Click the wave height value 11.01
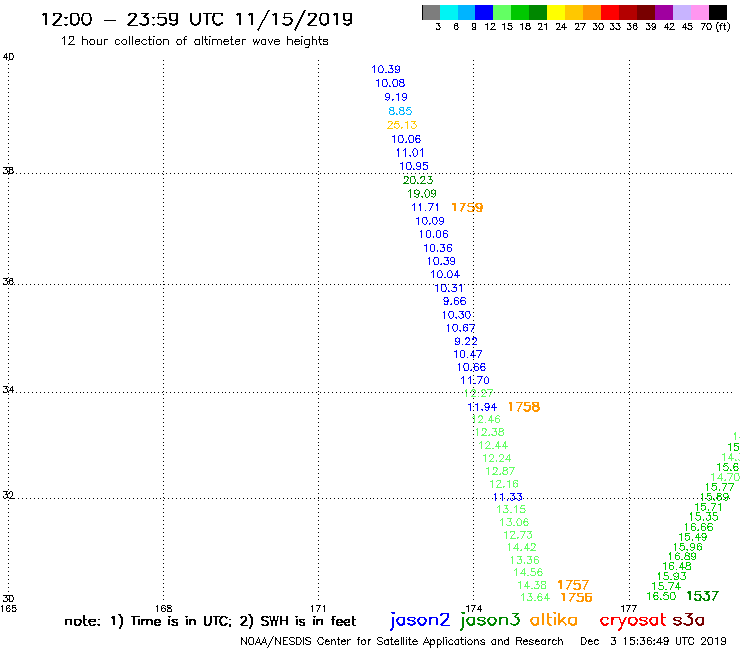 tap(410, 153)
